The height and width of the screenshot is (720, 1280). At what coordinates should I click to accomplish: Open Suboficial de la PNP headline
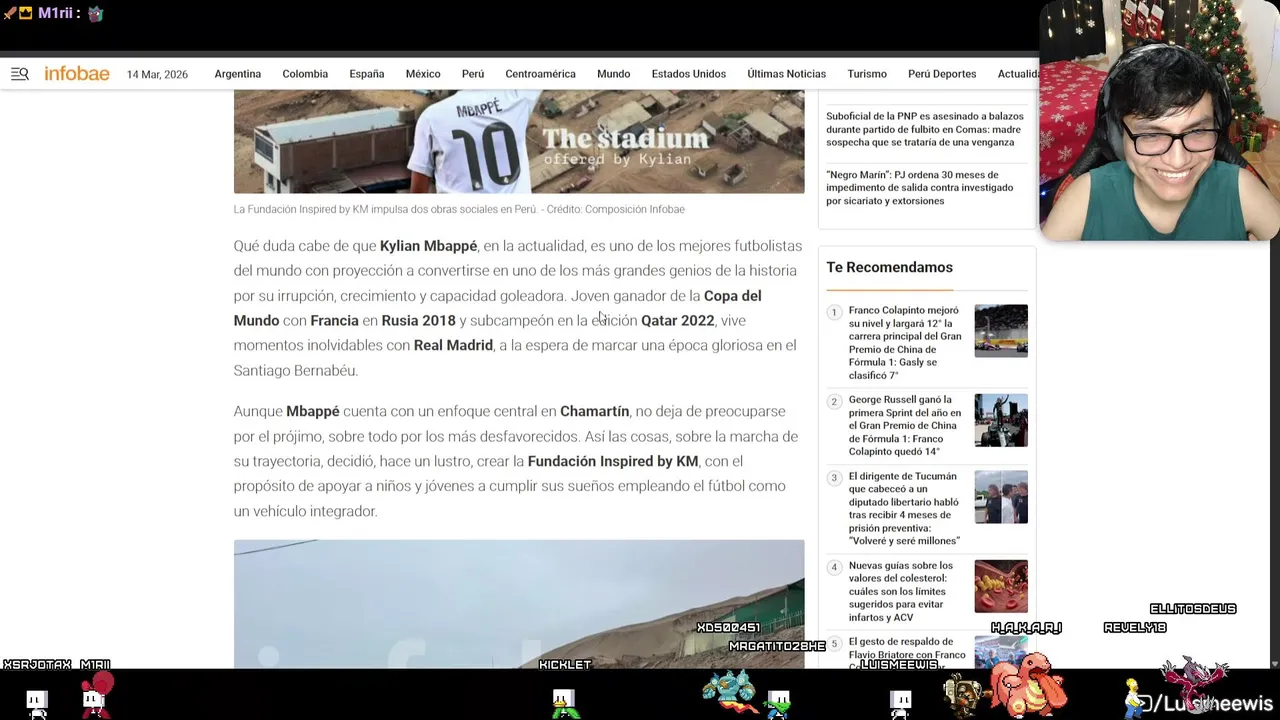(925, 129)
